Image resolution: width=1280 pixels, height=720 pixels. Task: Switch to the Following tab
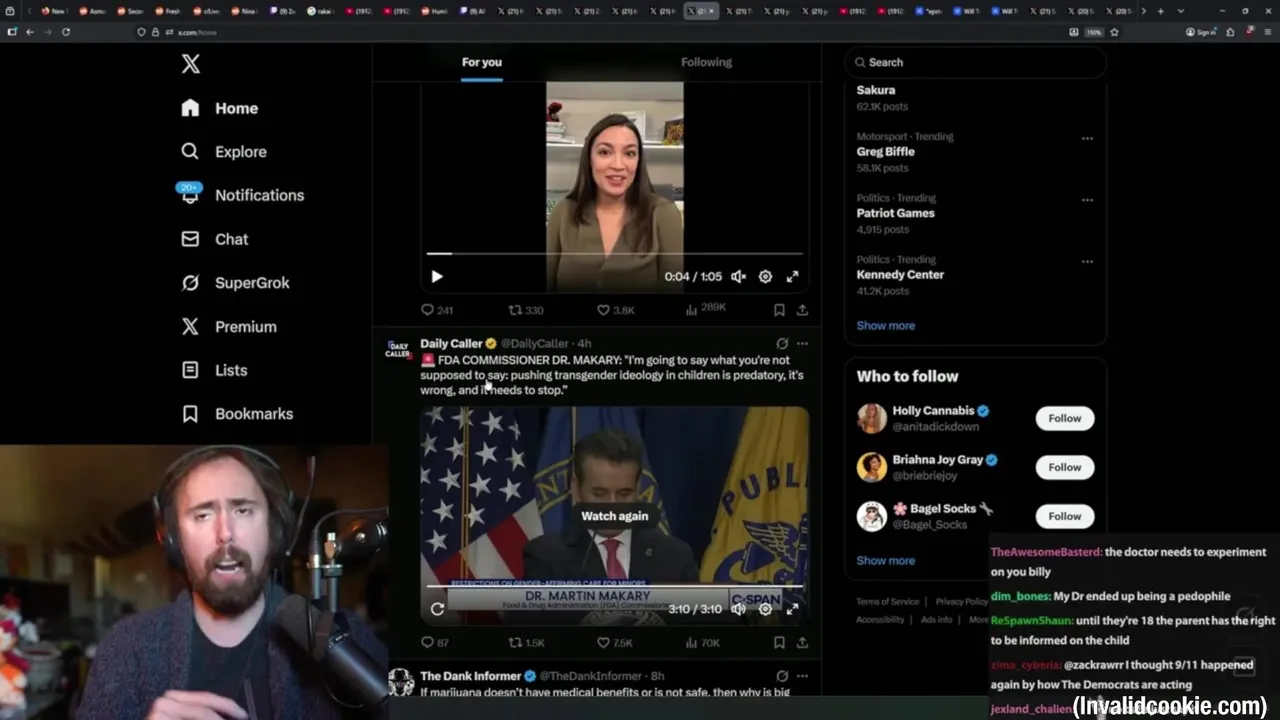(x=706, y=62)
